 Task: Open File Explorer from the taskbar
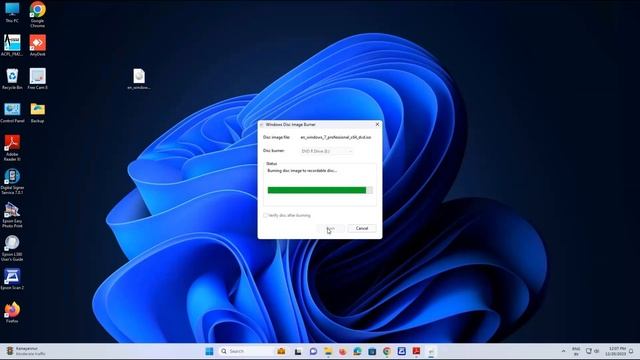tap(328, 351)
